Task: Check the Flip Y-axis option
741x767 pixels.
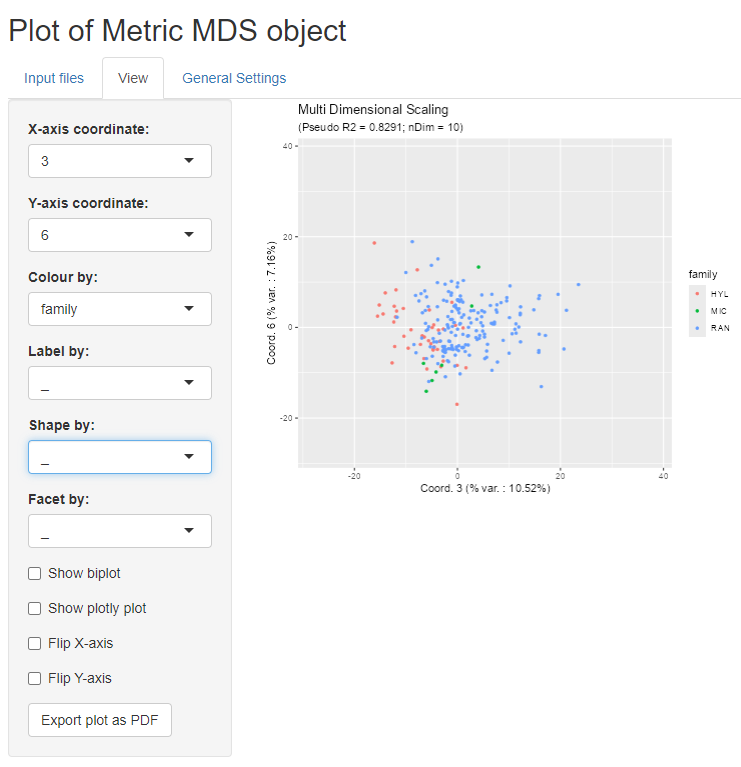Action: click(34, 678)
